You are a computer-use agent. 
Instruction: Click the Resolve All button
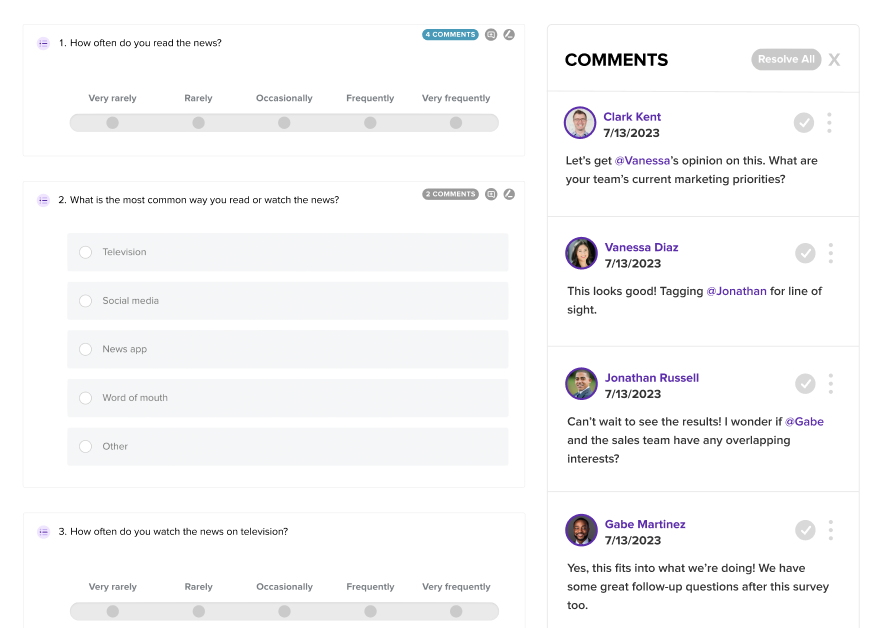tap(786, 60)
